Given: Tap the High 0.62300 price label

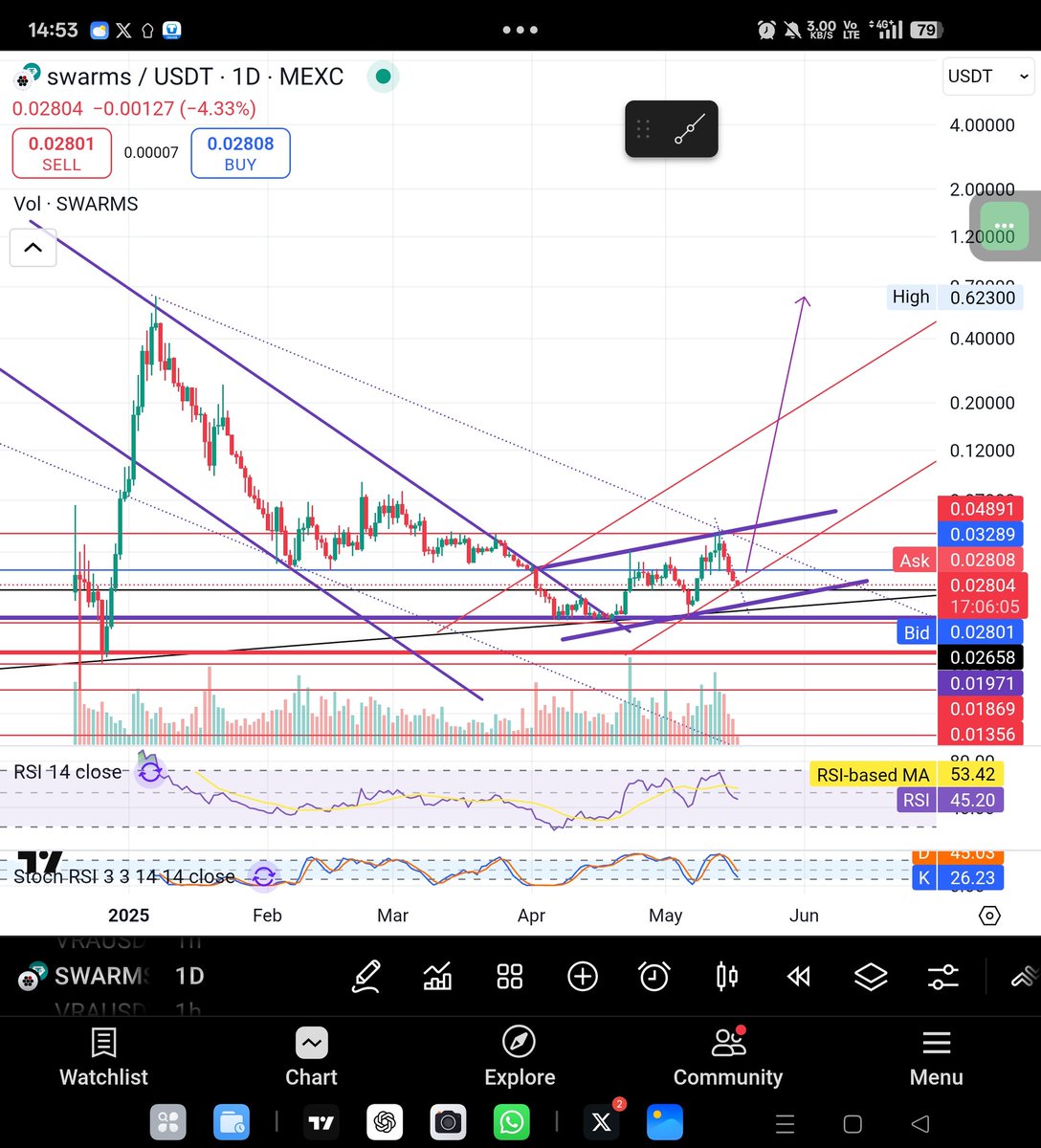Looking at the screenshot, I should point(955,298).
